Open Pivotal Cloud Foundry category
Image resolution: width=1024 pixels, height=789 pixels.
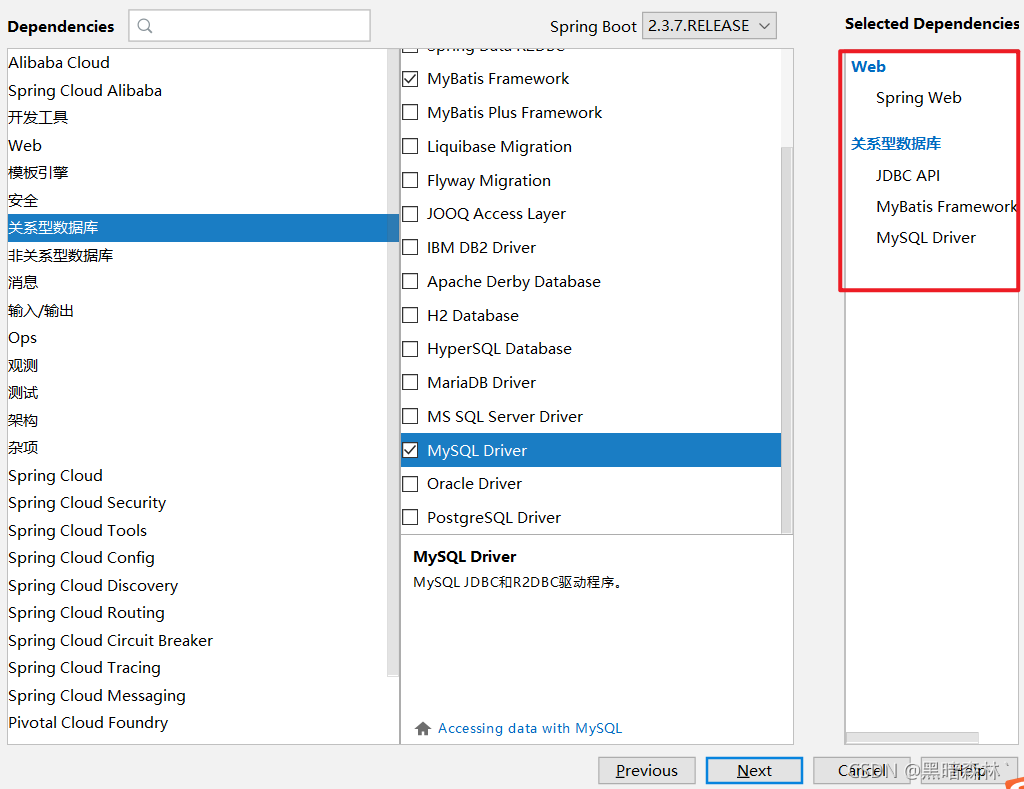[197, 723]
